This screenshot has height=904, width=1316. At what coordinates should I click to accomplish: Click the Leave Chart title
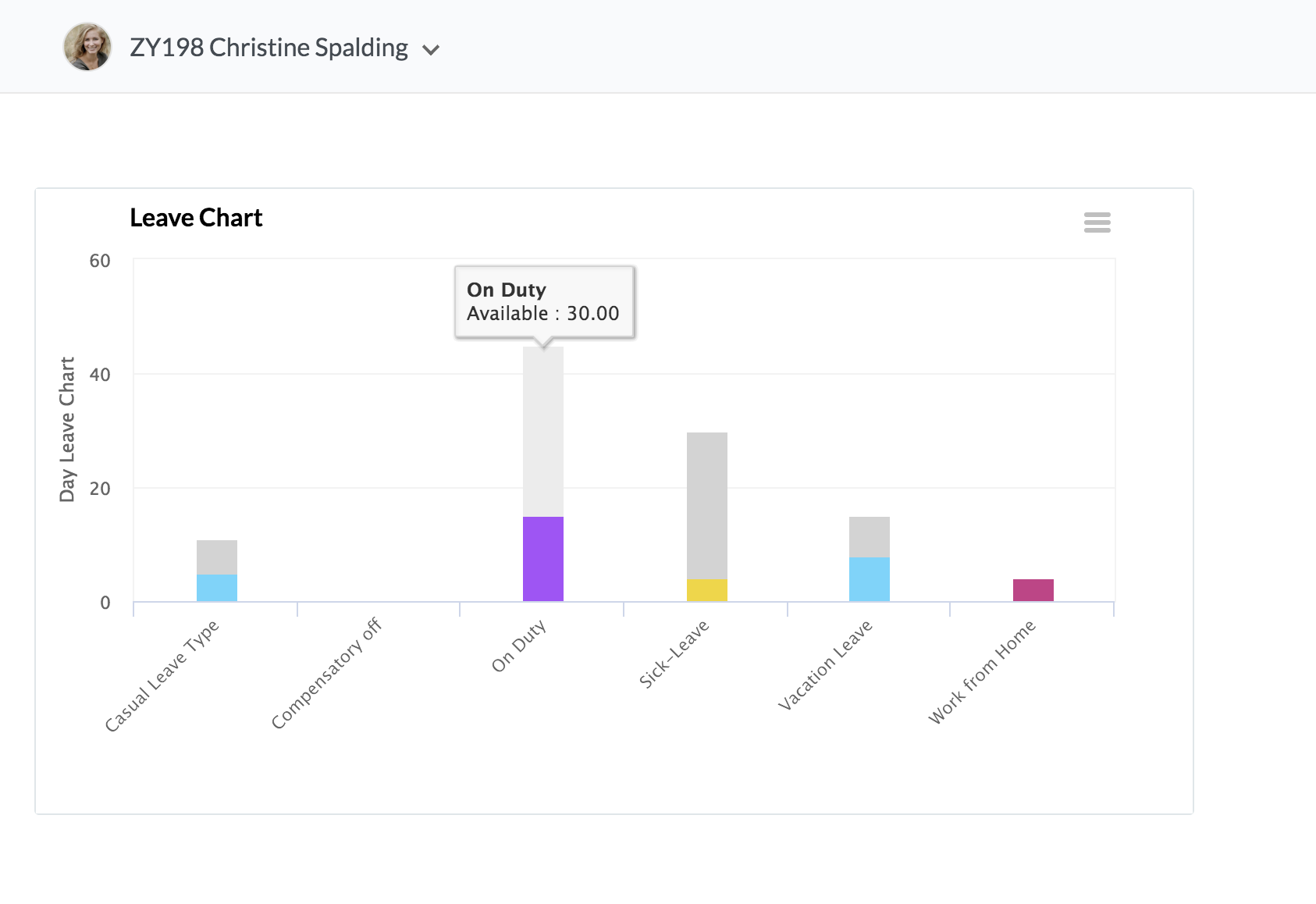click(196, 218)
